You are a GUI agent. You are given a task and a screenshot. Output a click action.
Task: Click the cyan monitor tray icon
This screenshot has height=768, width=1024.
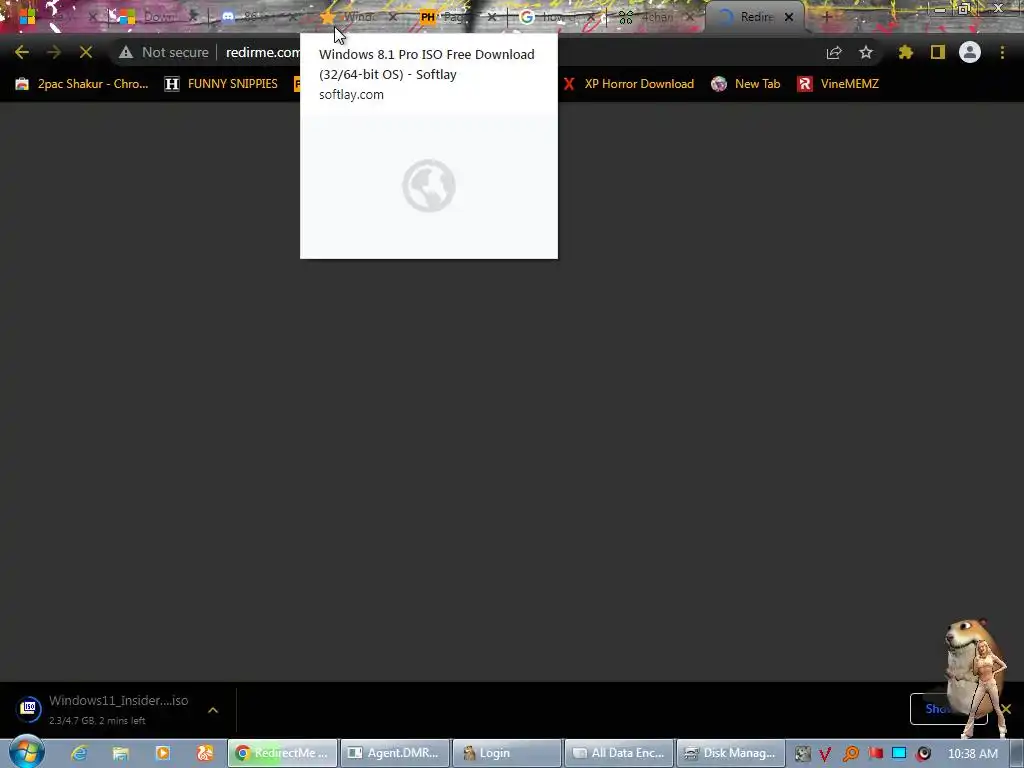tap(899, 754)
